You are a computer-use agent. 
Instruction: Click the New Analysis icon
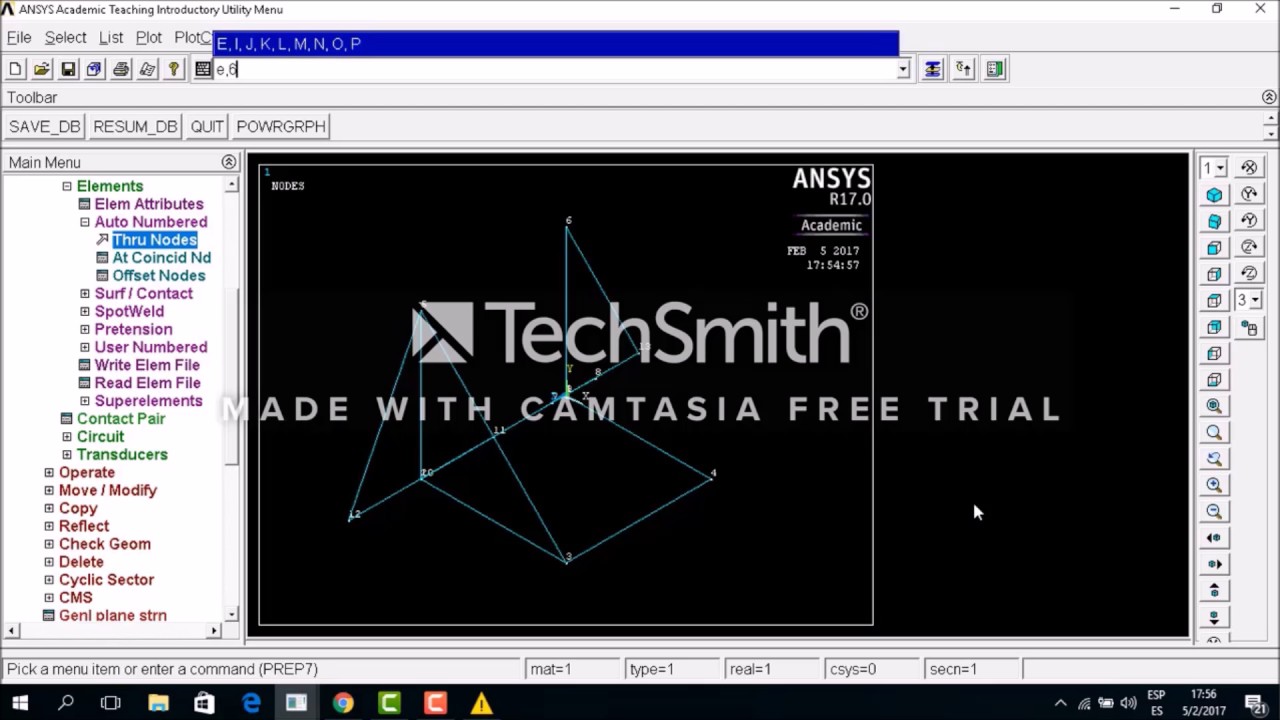click(x=15, y=69)
